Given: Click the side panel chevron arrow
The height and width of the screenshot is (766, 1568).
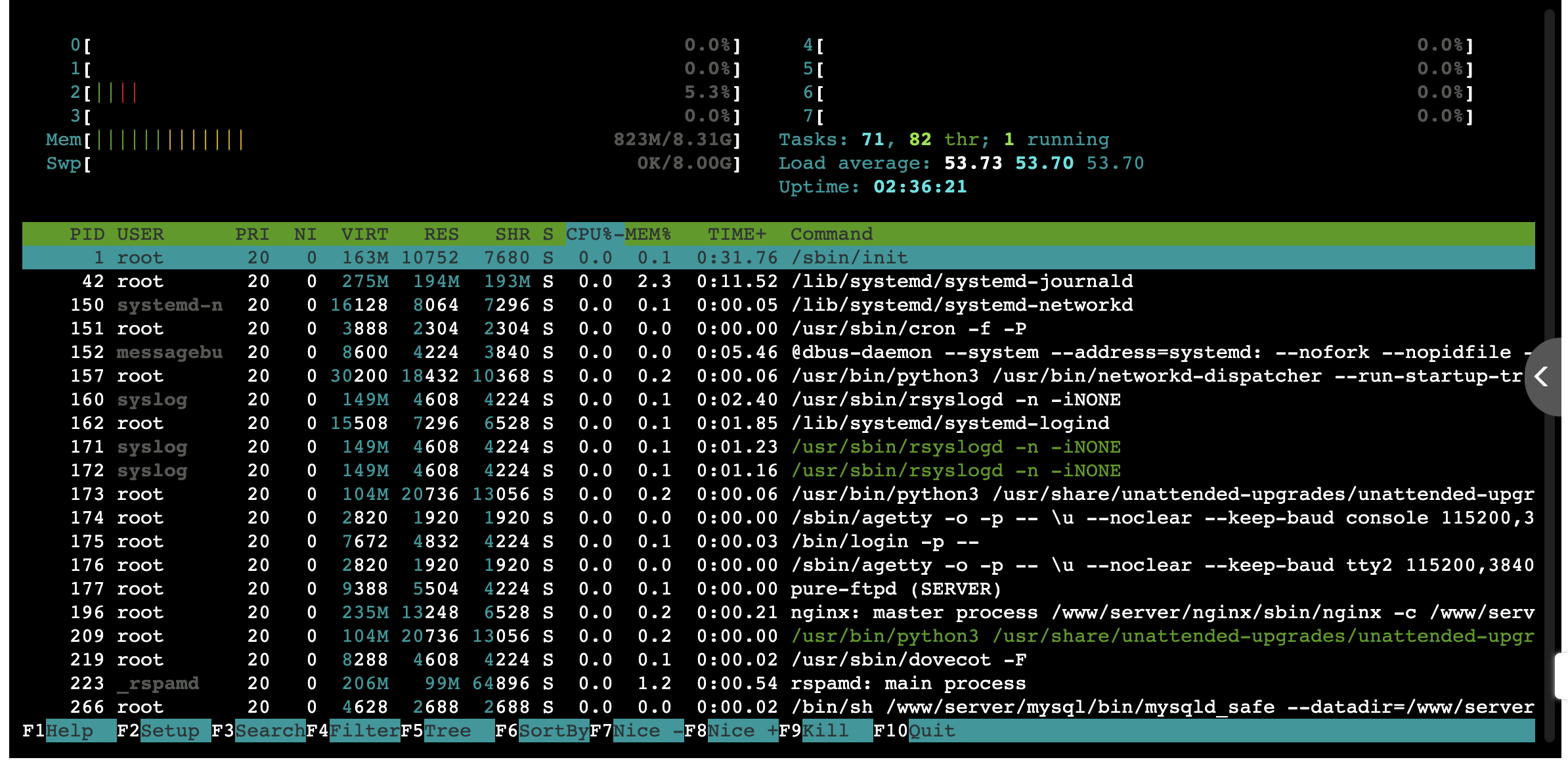Looking at the screenshot, I should [1542, 376].
